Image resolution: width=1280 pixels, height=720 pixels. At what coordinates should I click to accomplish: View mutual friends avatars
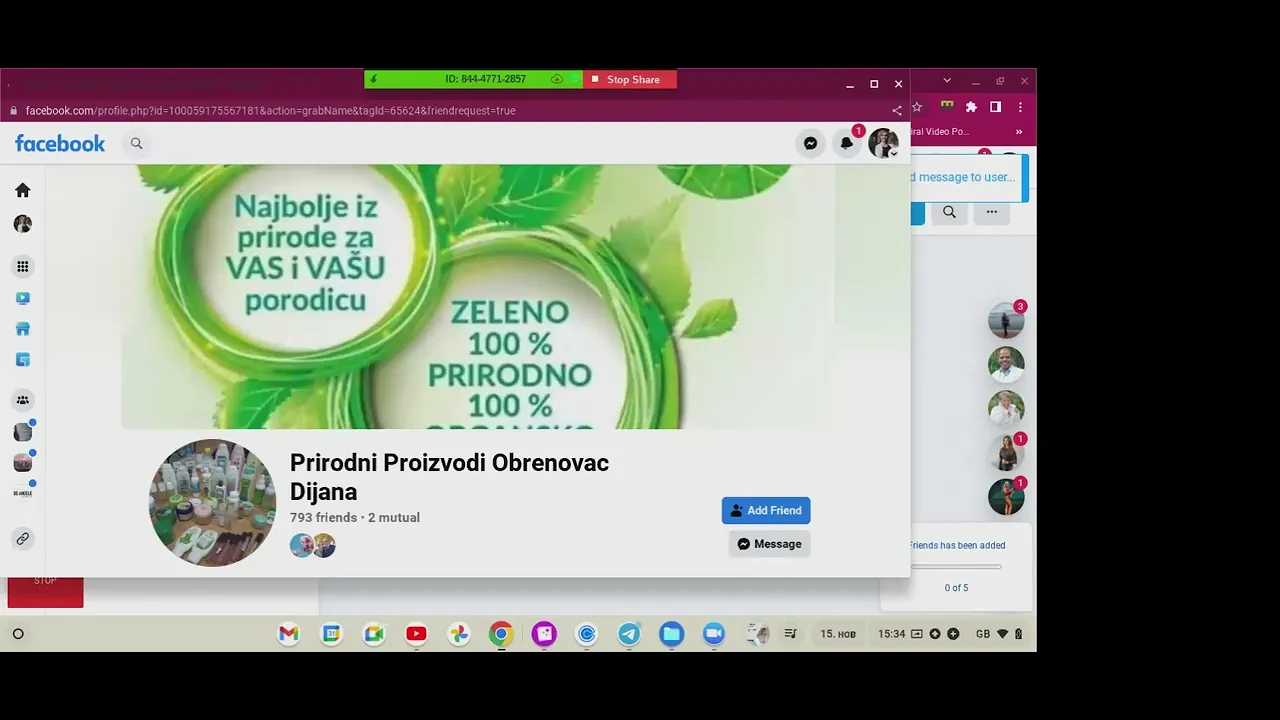pyautogui.click(x=312, y=545)
